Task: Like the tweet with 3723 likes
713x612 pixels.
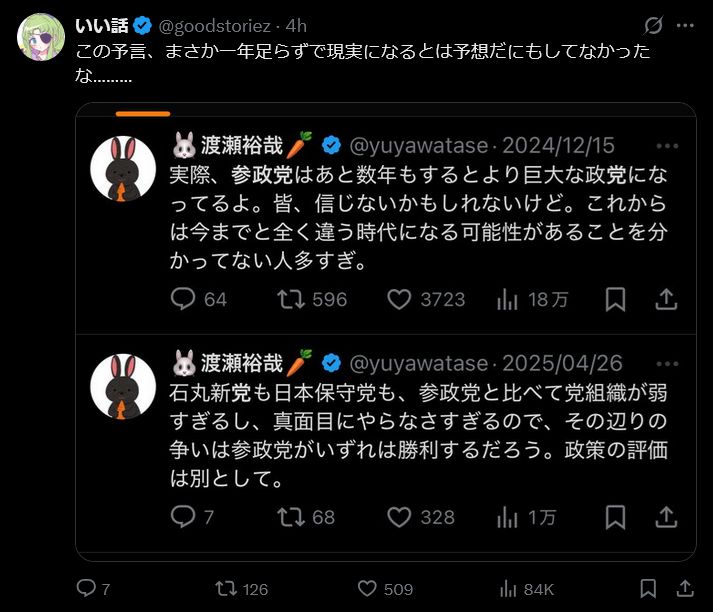Action: [x=400, y=299]
